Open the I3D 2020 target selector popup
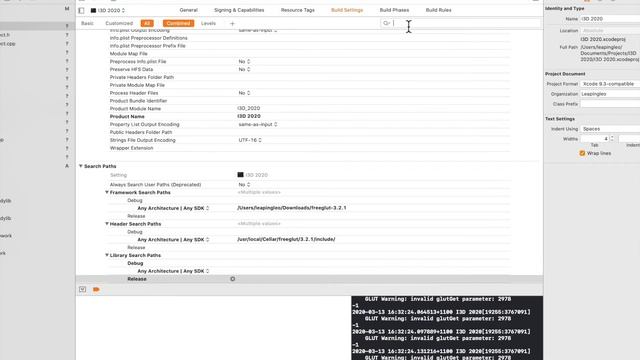This screenshot has width=640, height=360. coord(108,11)
